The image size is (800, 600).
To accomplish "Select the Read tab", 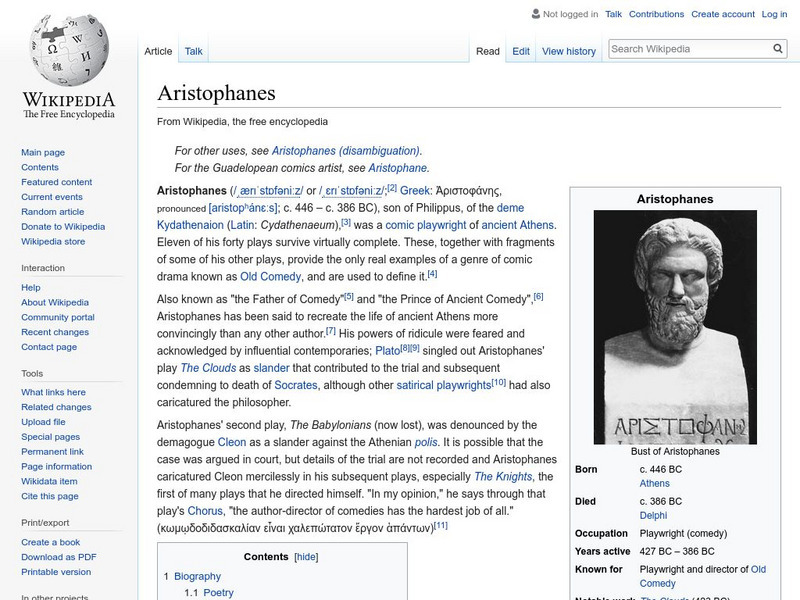I will 488,51.
